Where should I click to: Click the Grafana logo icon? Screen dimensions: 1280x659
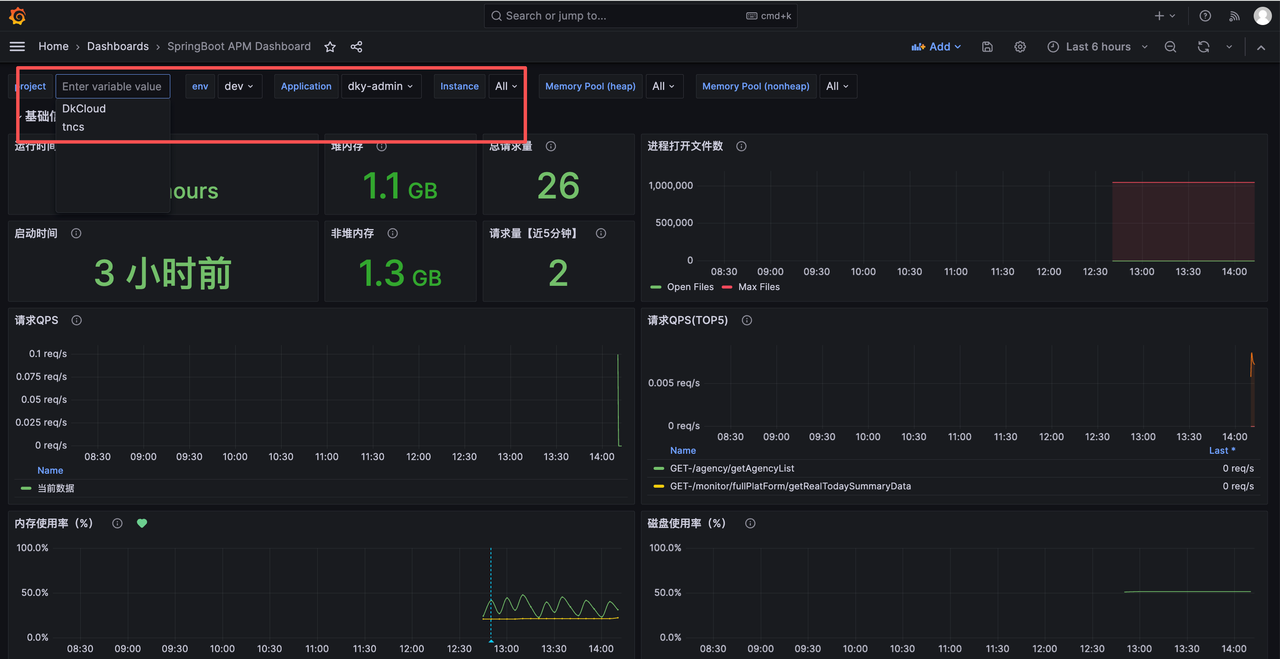[x=17, y=16]
